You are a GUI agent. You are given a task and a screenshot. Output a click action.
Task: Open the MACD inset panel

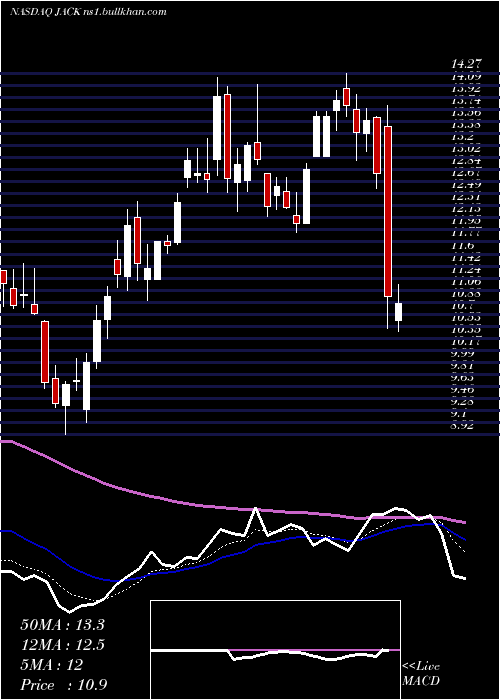coord(275,650)
